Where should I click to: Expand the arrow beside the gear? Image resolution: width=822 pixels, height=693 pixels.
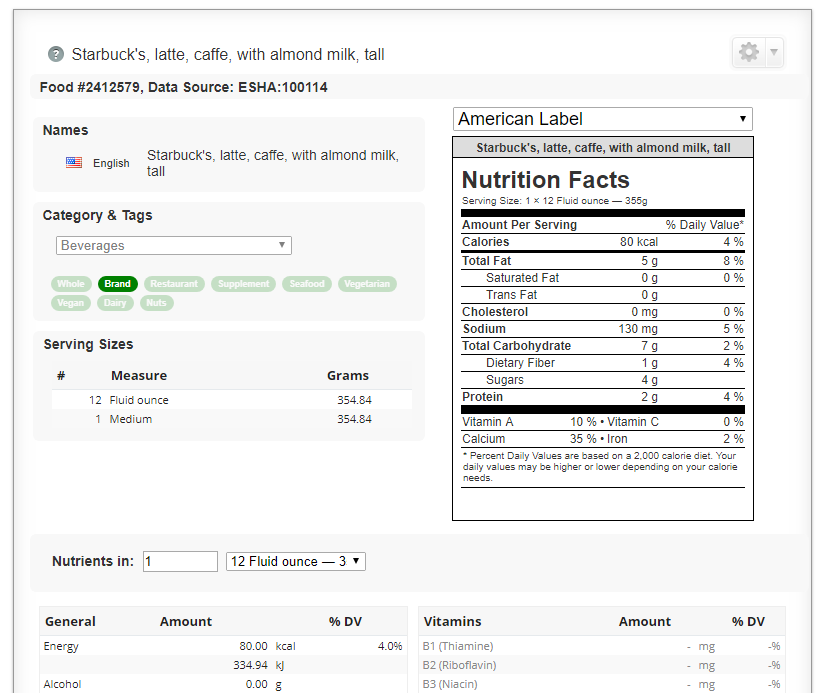[774, 52]
